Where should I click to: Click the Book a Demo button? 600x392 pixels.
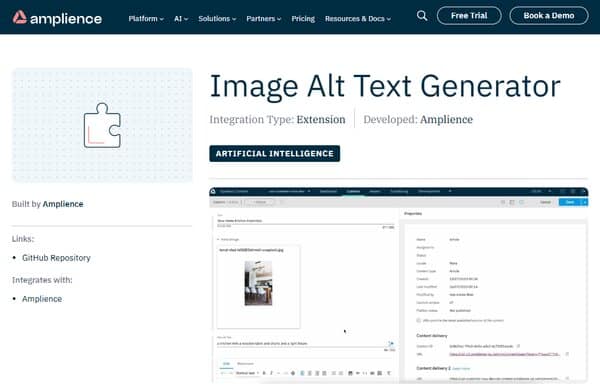pyautogui.click(x=549, y=16)
